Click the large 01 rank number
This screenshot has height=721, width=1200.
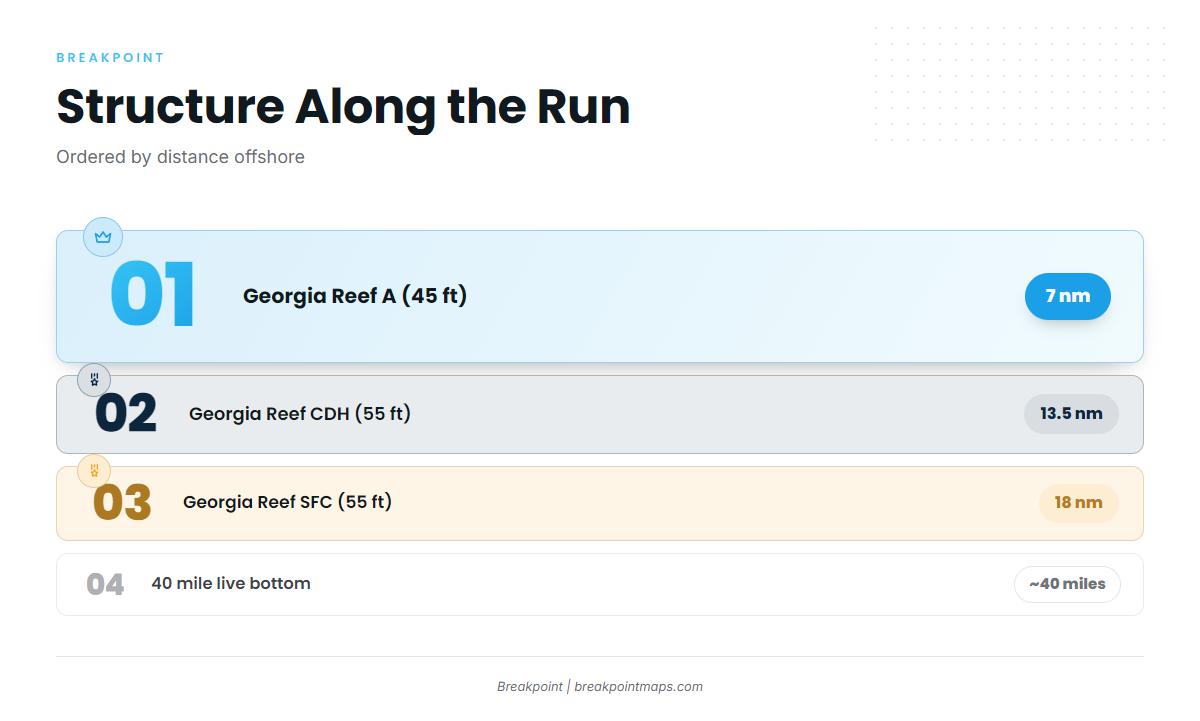click(x=153, y=295)
